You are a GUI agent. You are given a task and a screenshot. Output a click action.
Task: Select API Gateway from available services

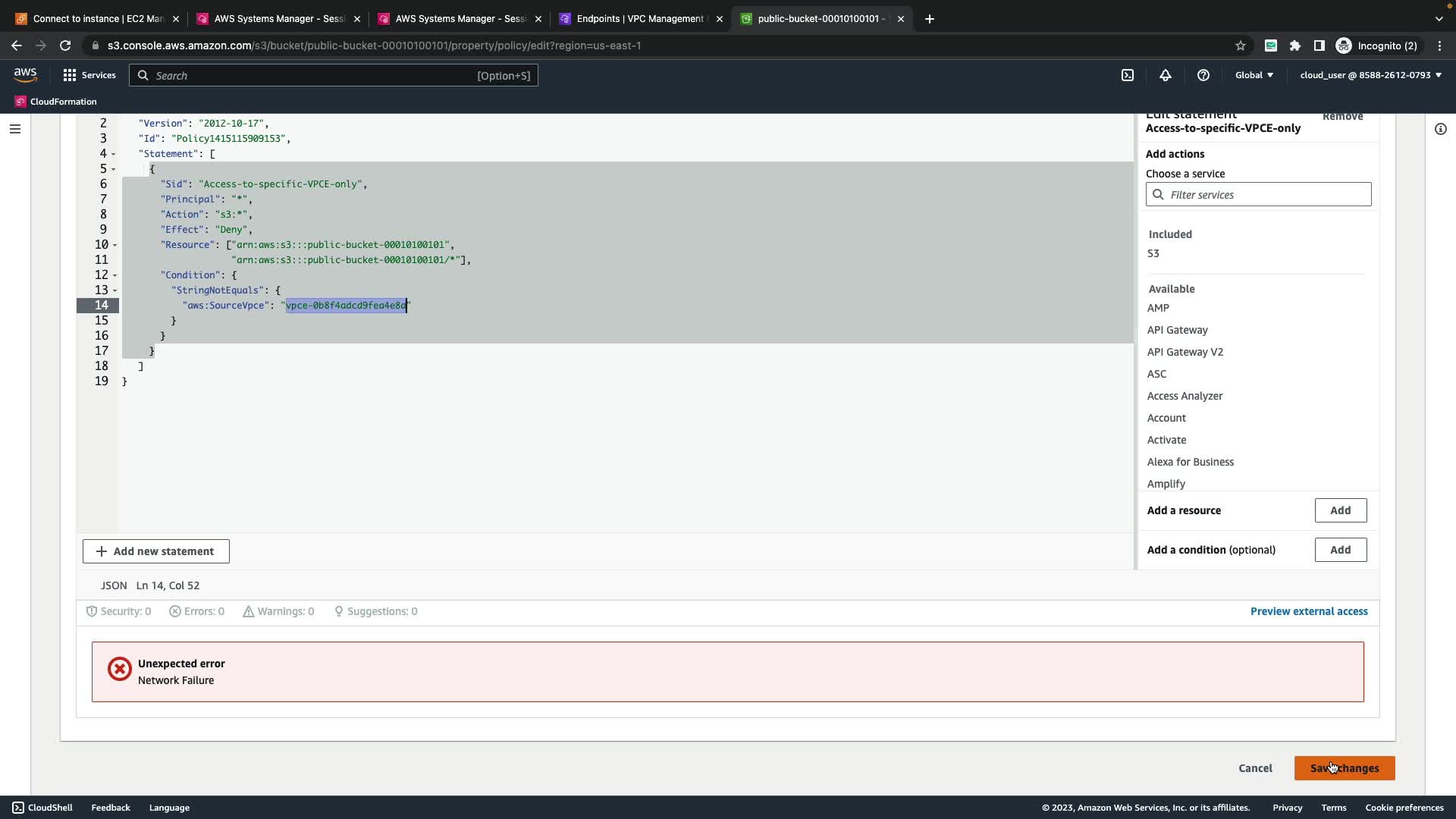pos(1177,330)
